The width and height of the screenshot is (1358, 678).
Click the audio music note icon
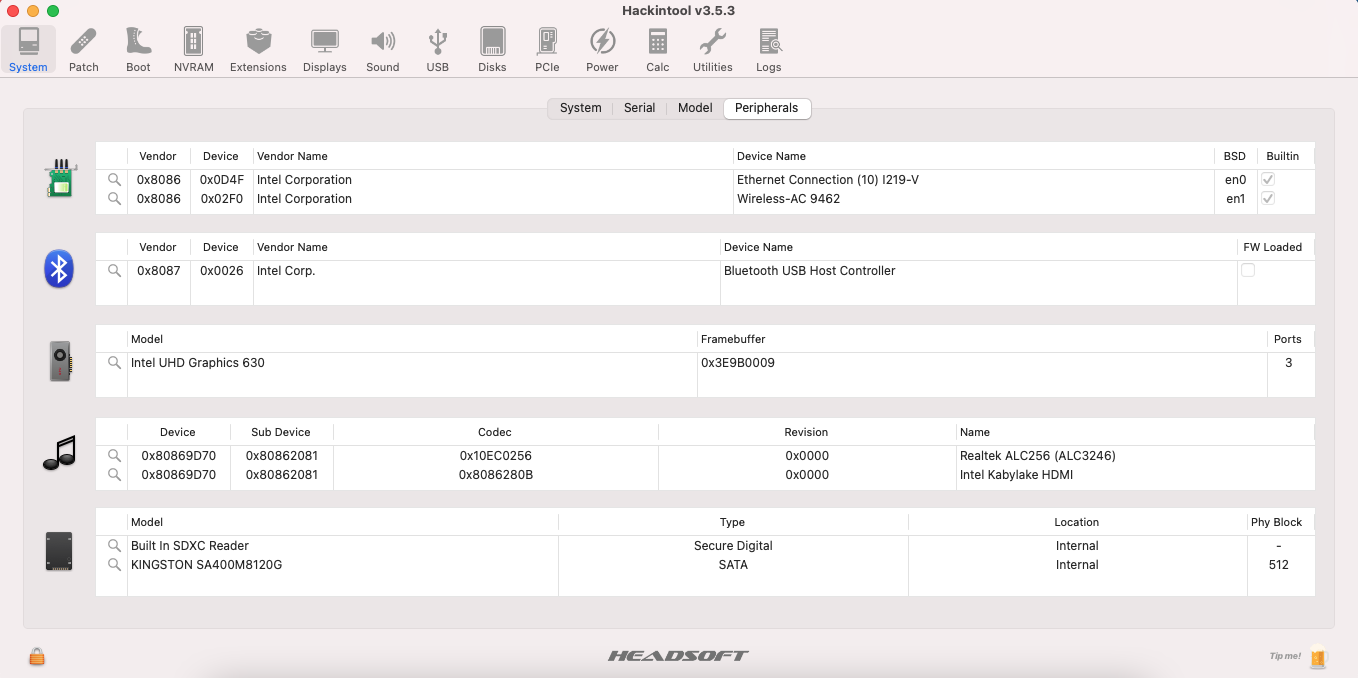pos(59,453)
